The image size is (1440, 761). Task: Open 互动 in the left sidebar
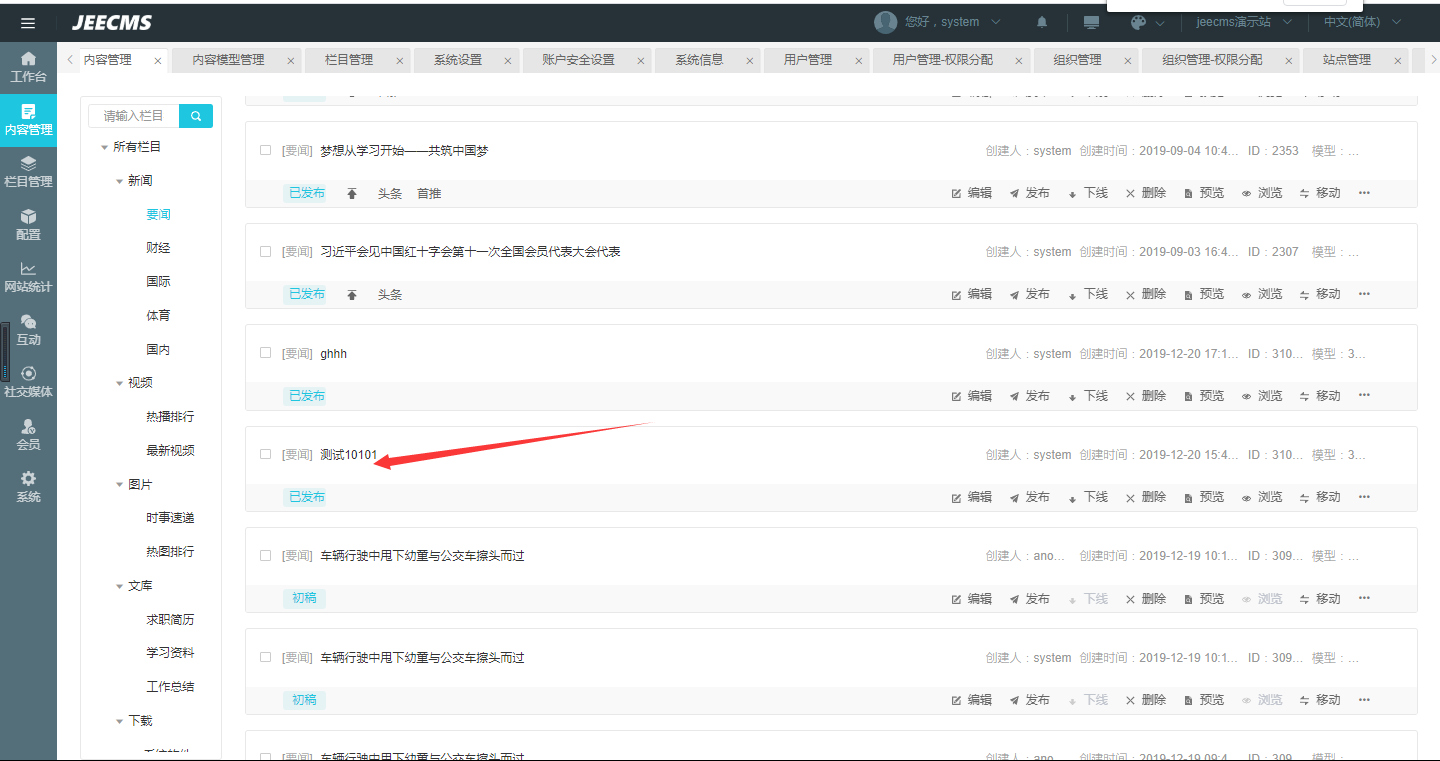(x=28, y=330)
